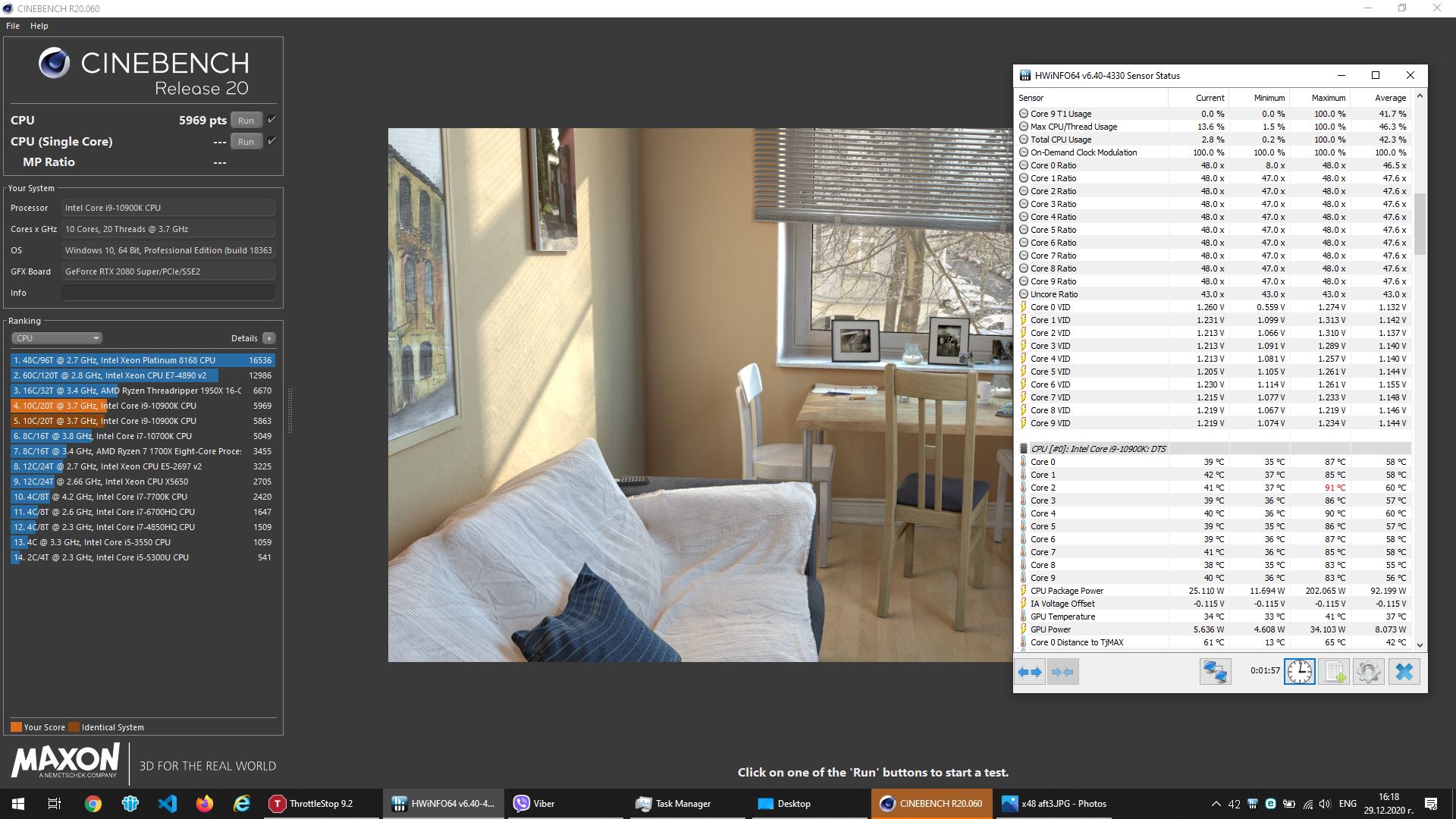Open HWiNFO remote network monitoring icon
Viewport: 1456px width, 819px height.
pos(1215,672)
